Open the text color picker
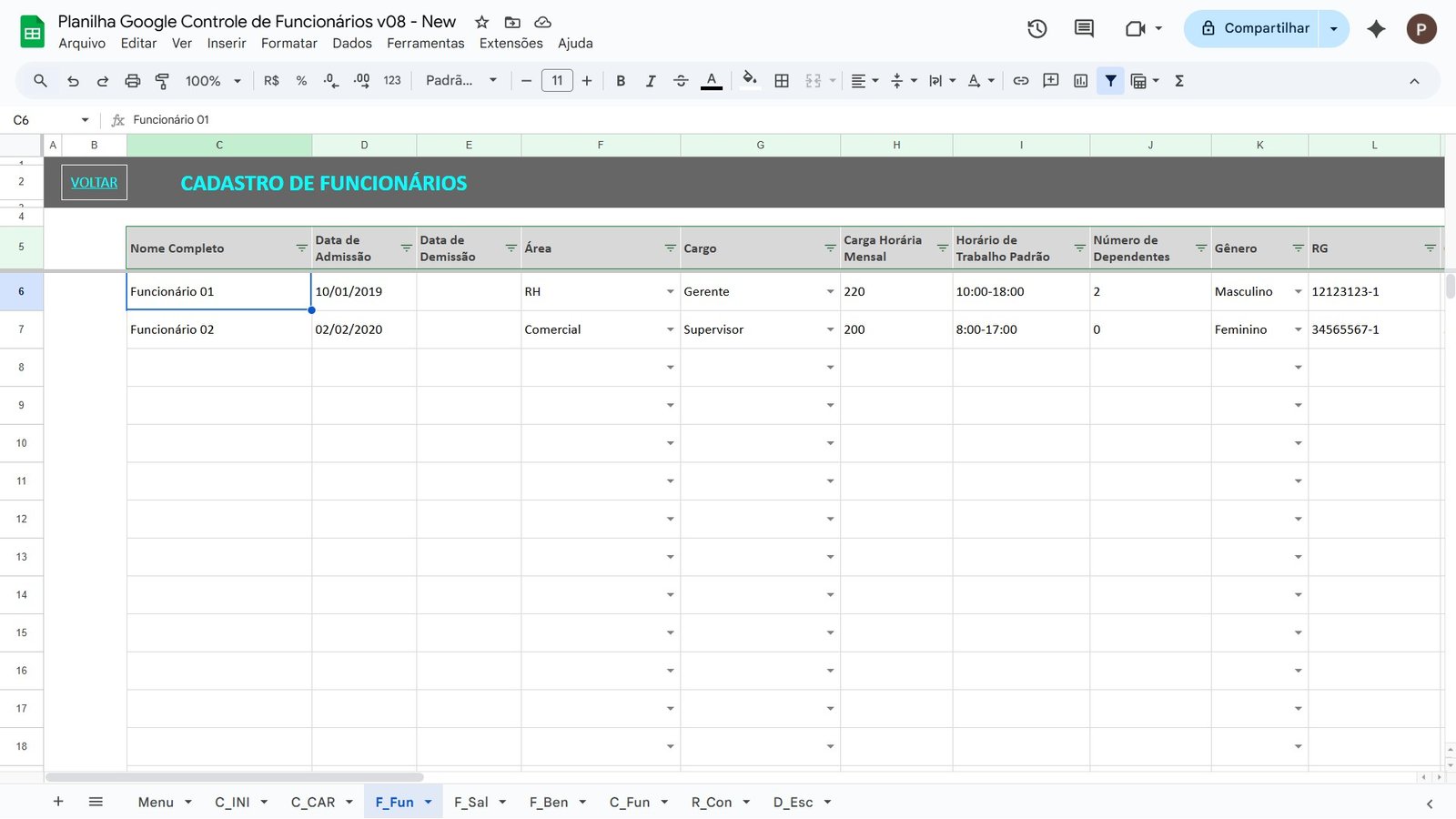 point(711,80)
